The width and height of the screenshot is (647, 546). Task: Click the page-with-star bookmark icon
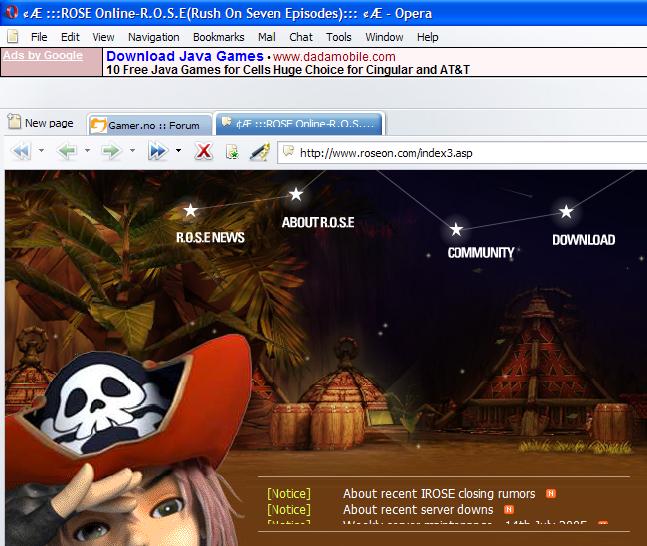click(x=232, y=152)
